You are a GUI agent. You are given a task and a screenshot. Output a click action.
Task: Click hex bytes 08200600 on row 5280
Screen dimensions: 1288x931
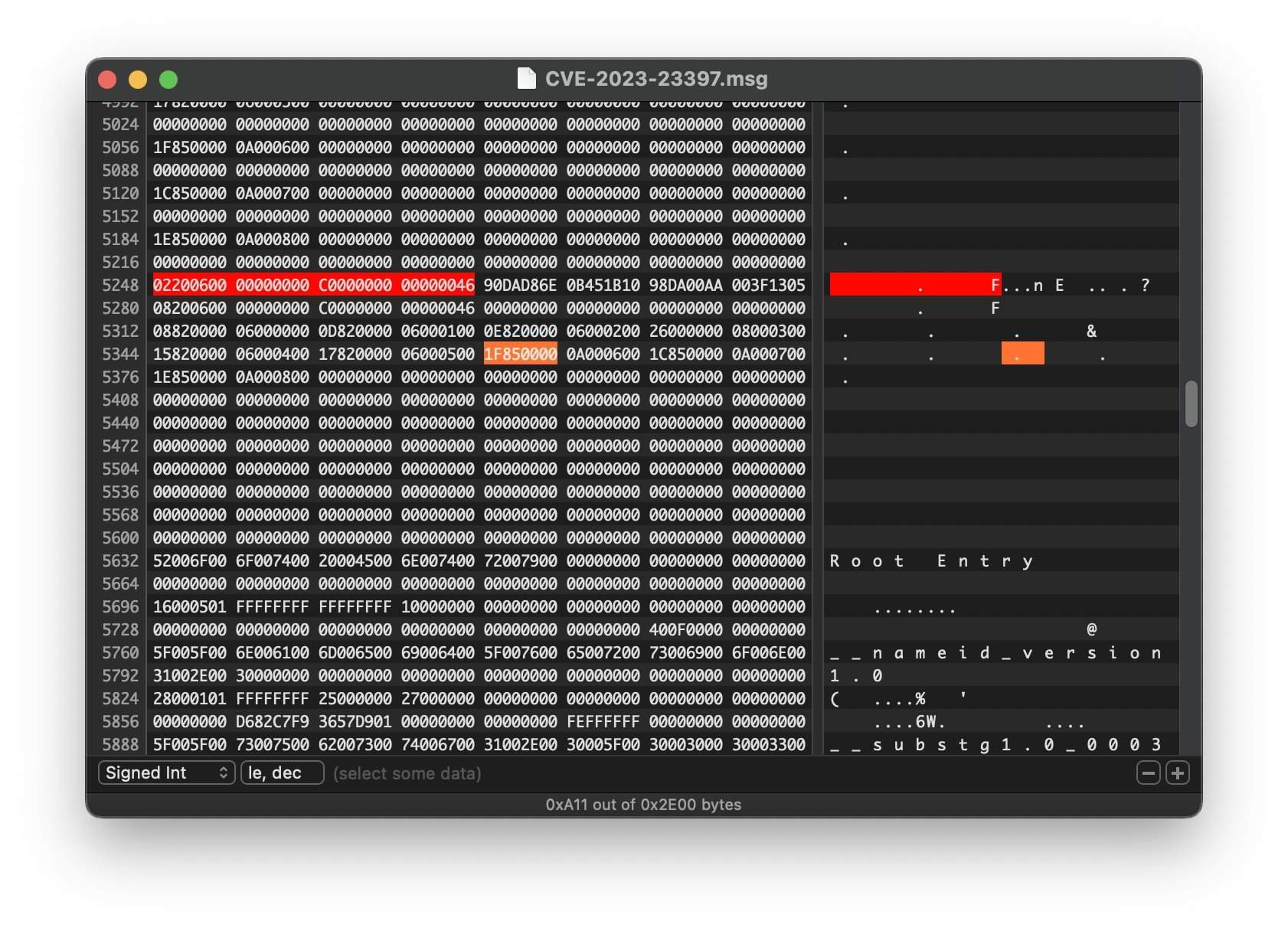190,309
